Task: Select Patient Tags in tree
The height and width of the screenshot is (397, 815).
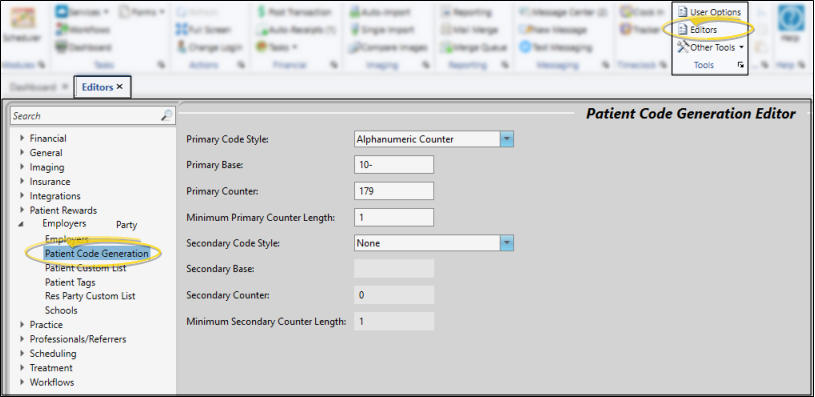Action: pos(70,282)
